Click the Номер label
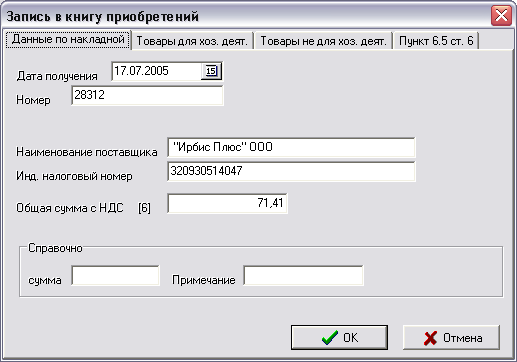Viewport: 517px width, 362px height. (x=33, y=100)
